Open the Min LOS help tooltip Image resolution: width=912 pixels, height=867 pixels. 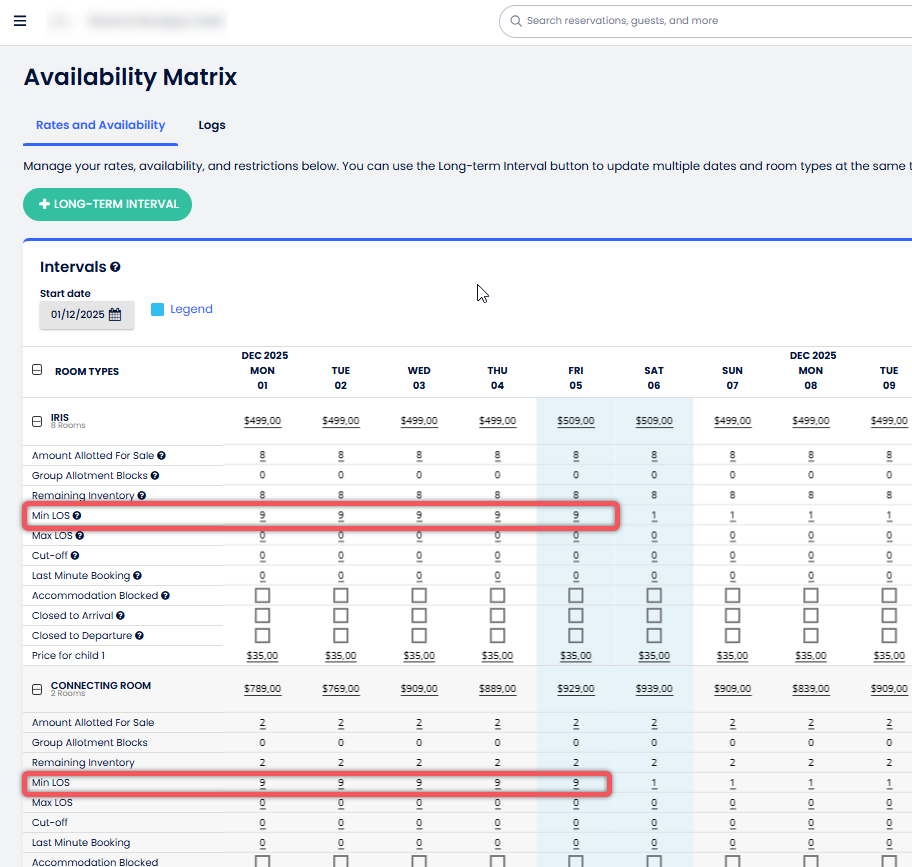tap(79, 515)
